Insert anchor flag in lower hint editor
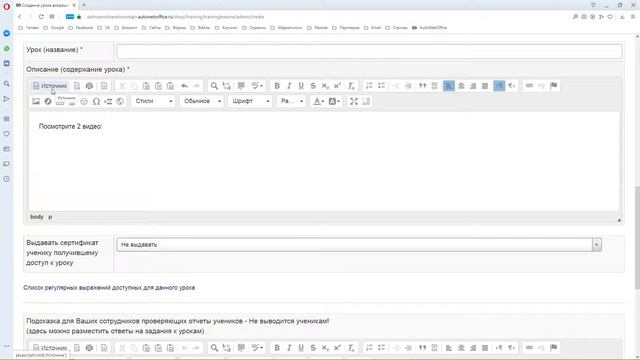Viewport: 640px width, 360px height. pyautogui.click(x=553, y=348)
